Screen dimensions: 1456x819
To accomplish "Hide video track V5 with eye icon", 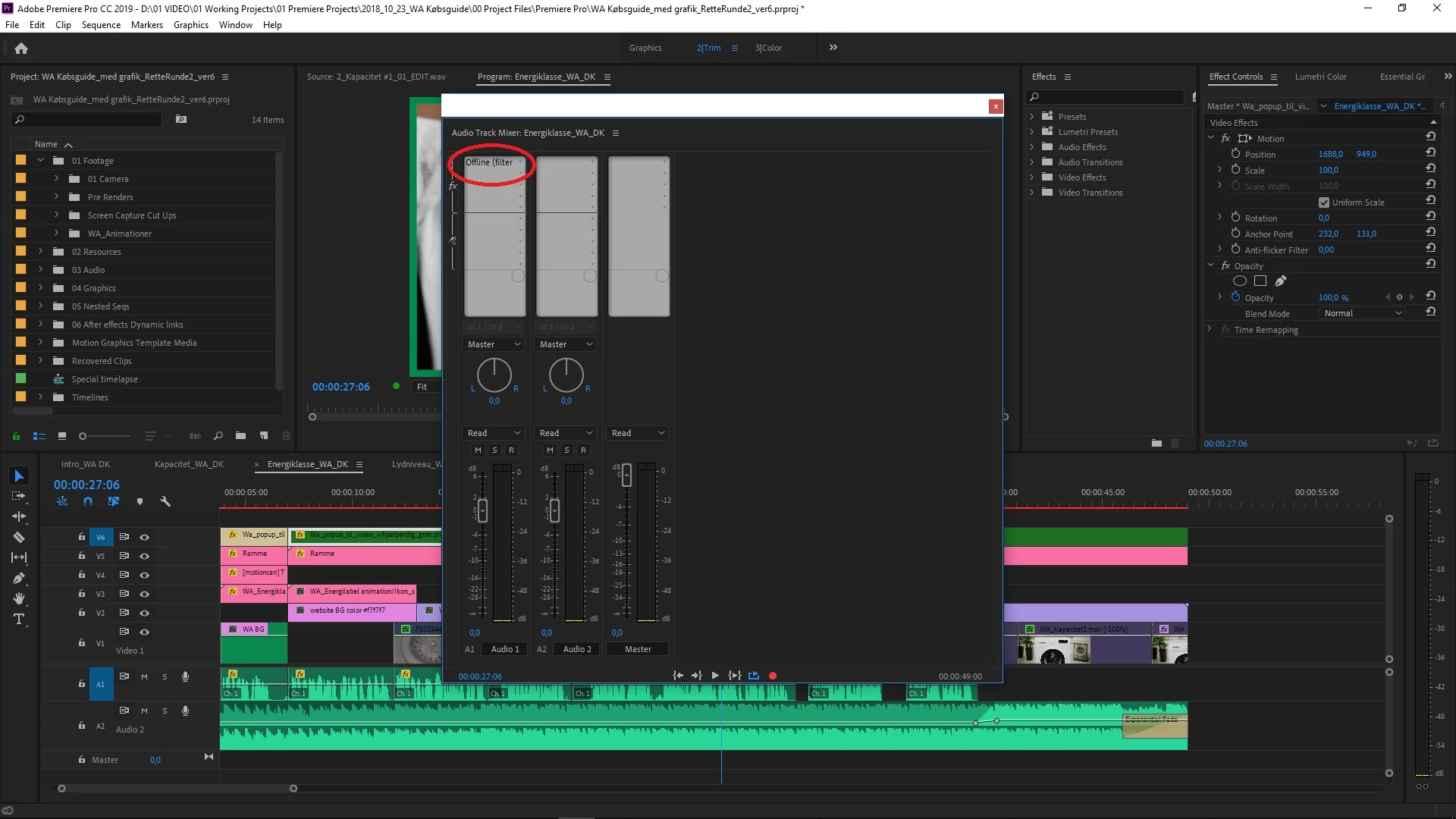I will coord(144,556).
